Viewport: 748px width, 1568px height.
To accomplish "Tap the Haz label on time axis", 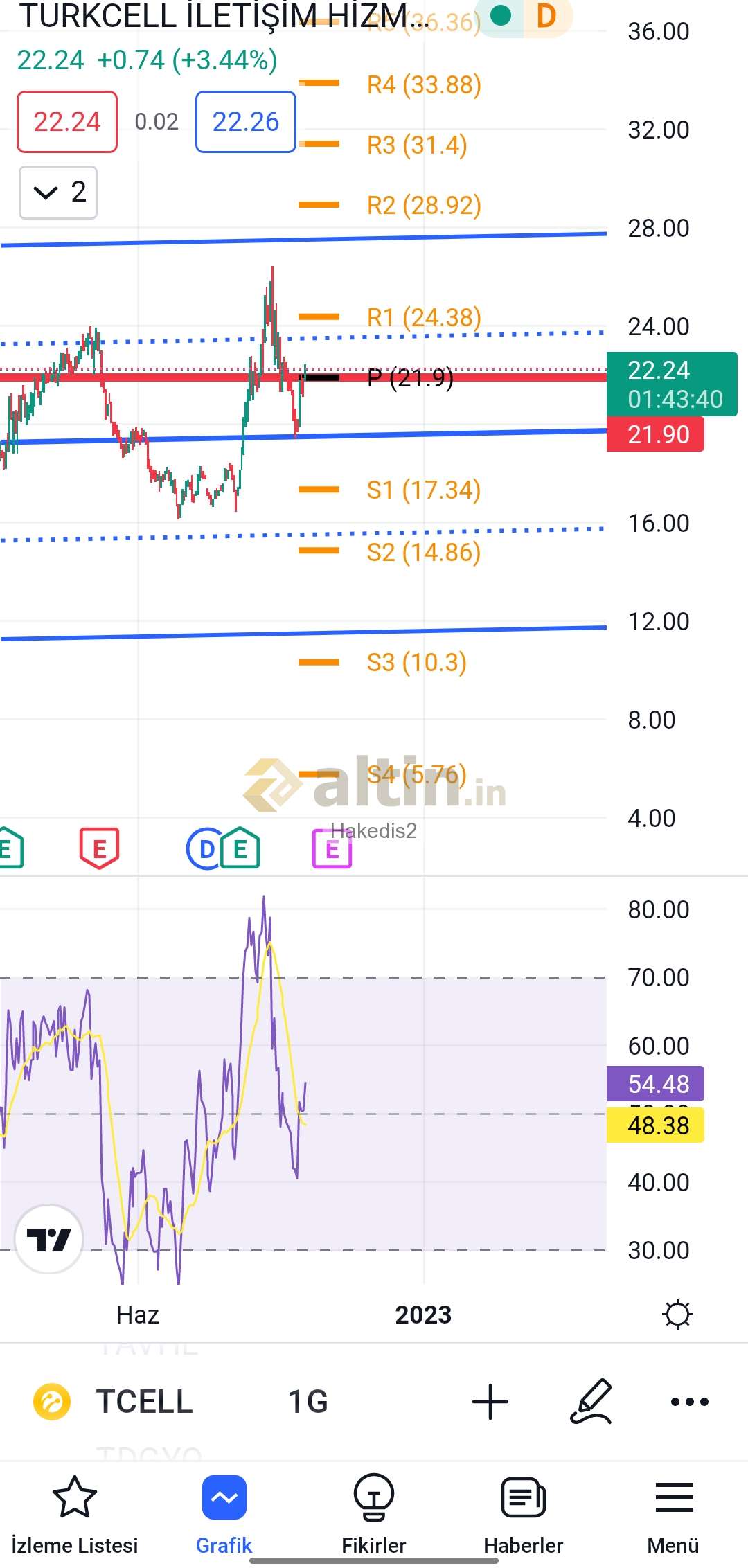I will [138, 1315].
